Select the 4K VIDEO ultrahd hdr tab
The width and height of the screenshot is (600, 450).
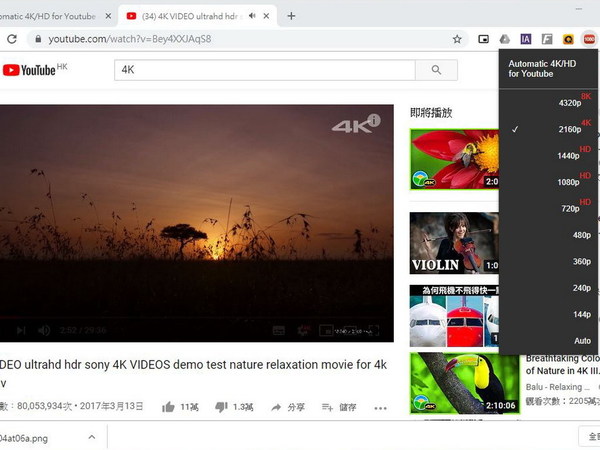click(x=191, y=16)
